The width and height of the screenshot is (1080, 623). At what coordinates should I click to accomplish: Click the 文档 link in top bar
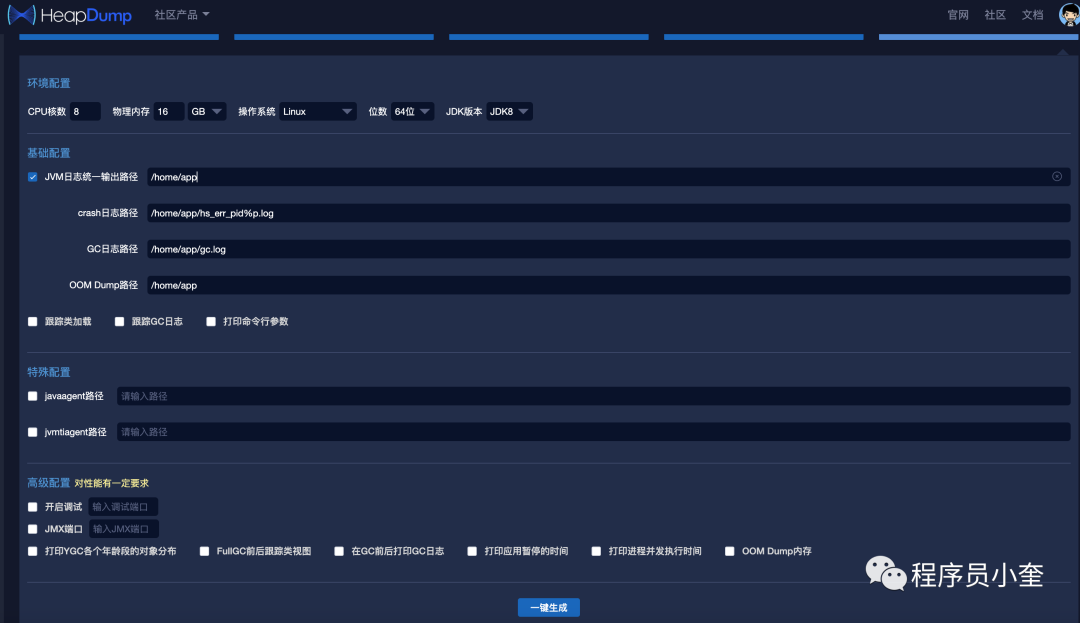tap(1032, 15)
